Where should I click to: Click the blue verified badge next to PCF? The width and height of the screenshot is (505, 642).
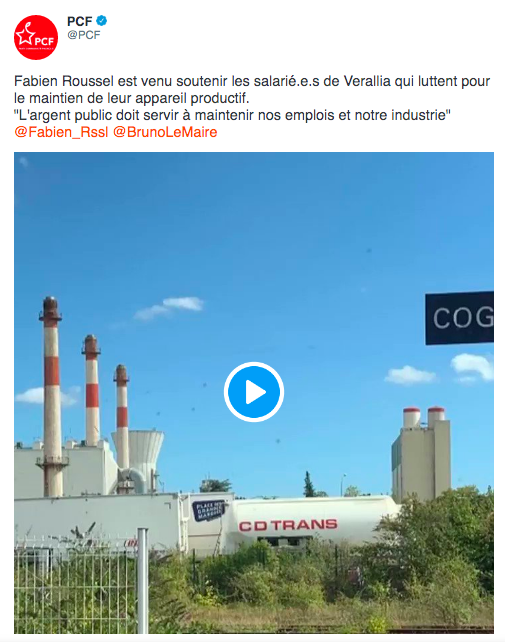[x=102, y=20]
